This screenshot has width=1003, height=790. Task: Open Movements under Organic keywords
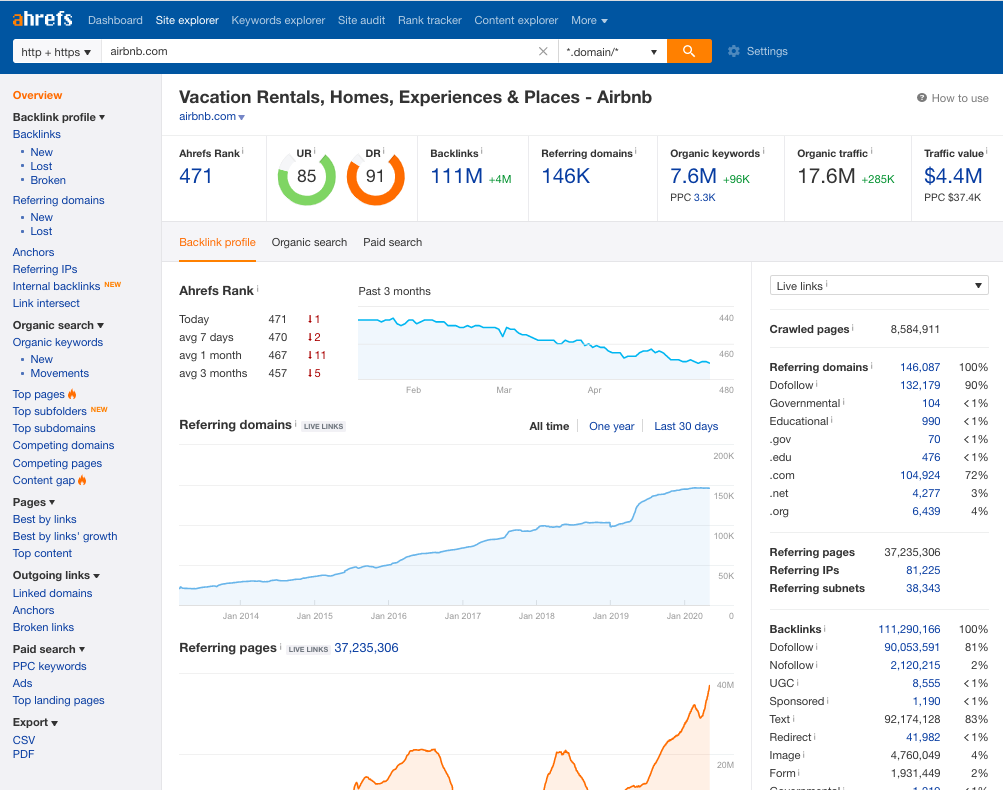(x=59, y=374)
